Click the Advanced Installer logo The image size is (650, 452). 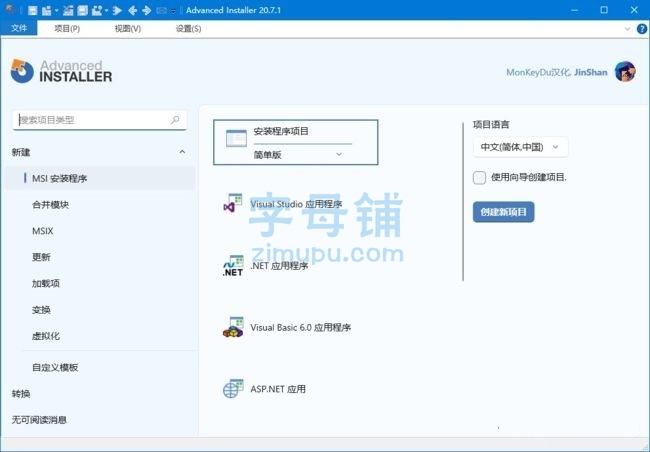(61, 71)
